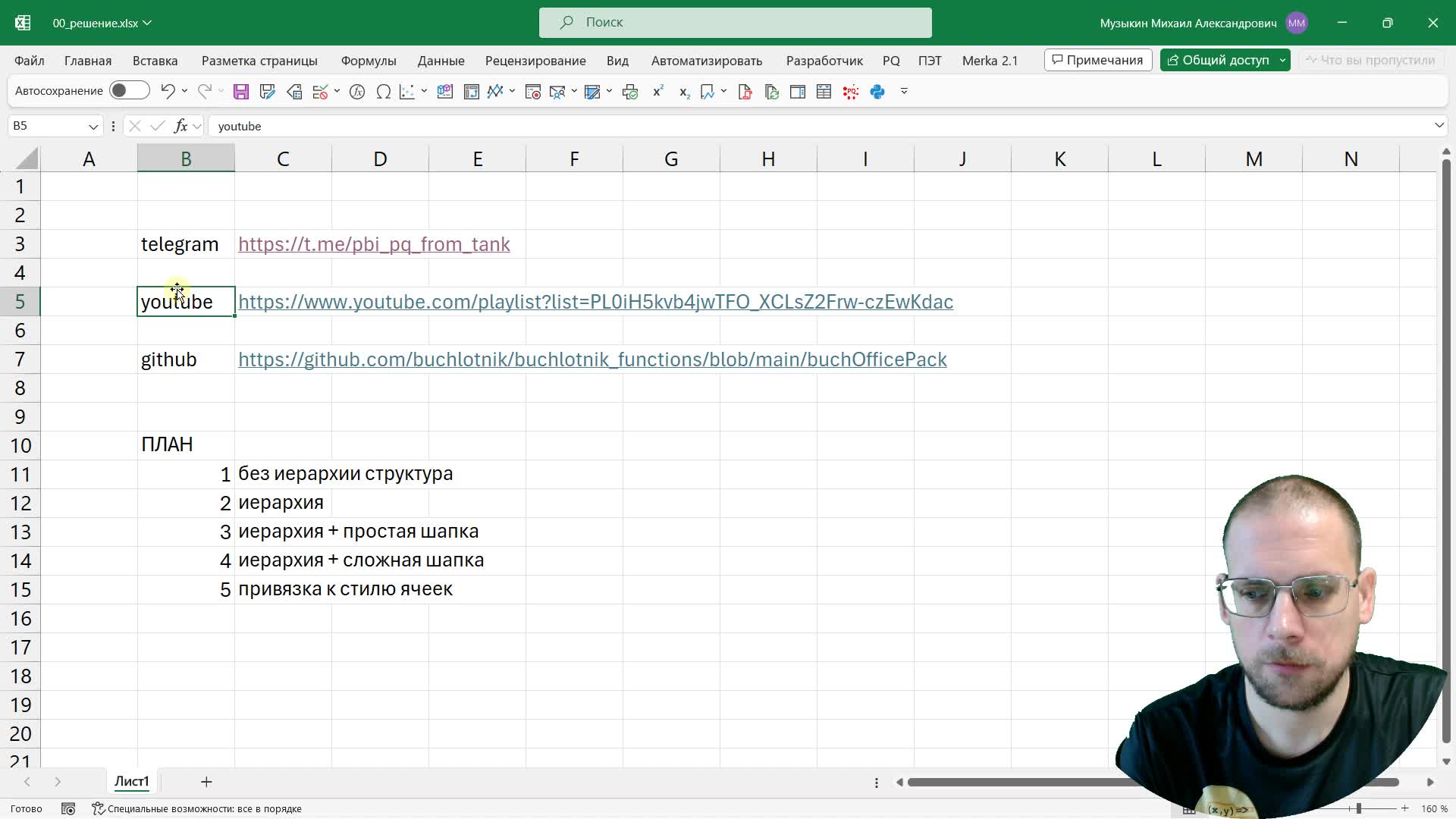
Task: Click the Поиск search field
Action: [735, 23]
